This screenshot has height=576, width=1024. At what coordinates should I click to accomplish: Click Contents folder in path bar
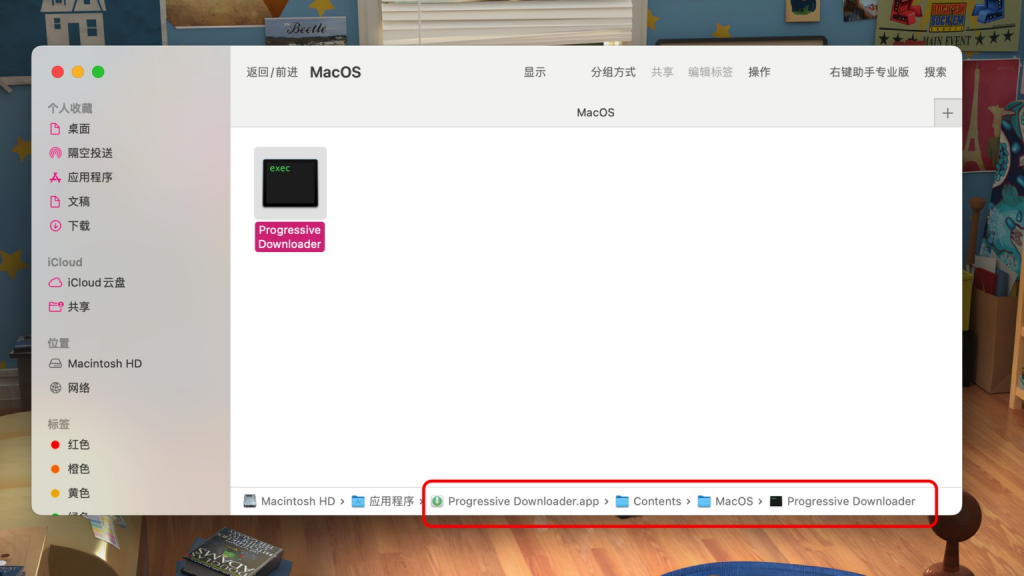(656, 501)
